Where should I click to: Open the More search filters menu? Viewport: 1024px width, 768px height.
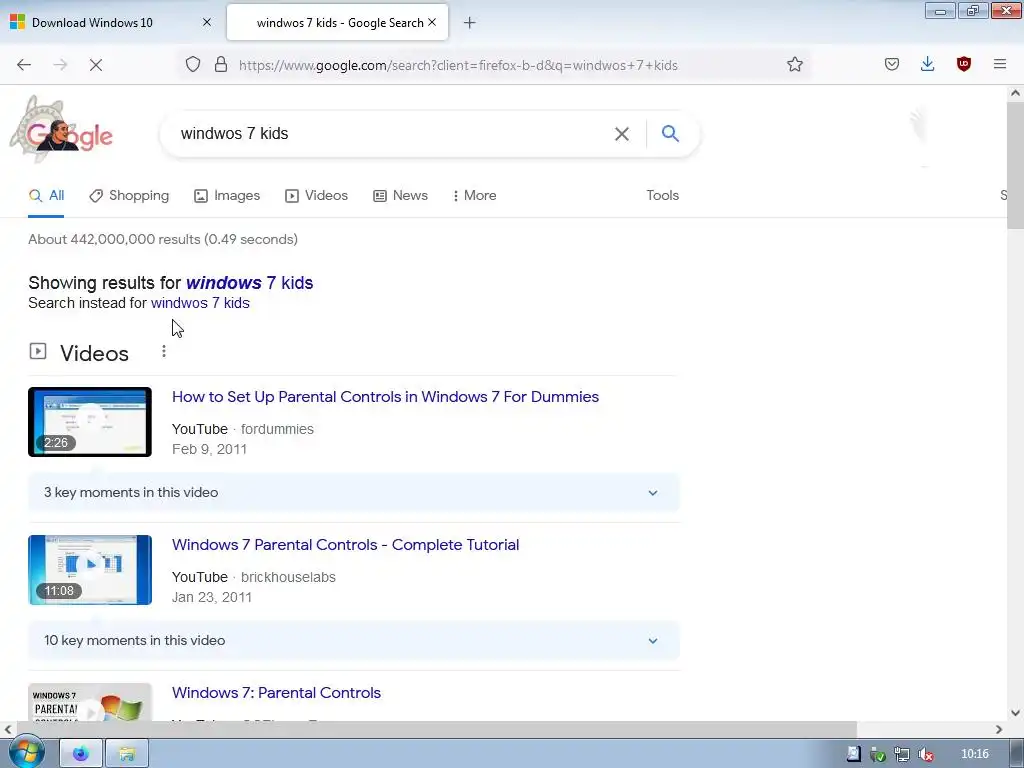pyautogui.click(x=475, y=195)
